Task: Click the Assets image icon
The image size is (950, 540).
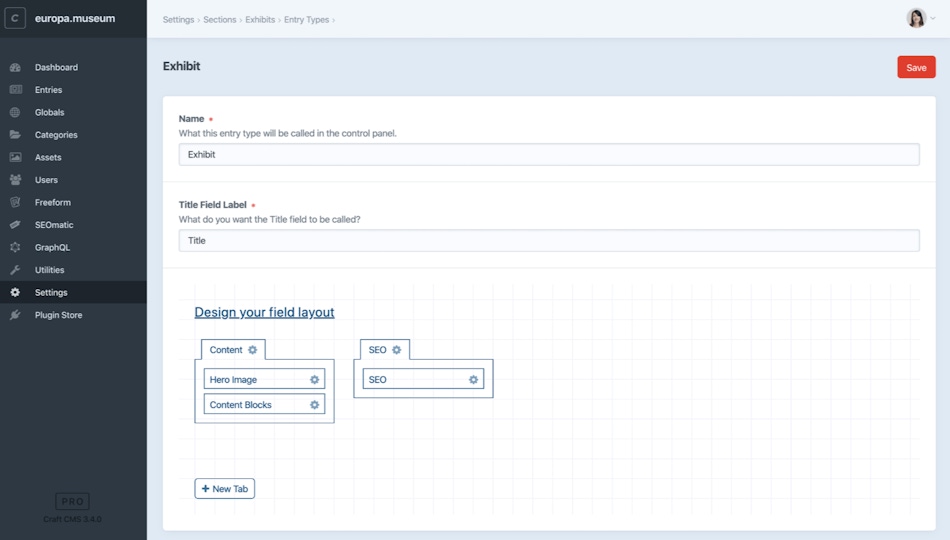Action: click(x=15, y=158)
